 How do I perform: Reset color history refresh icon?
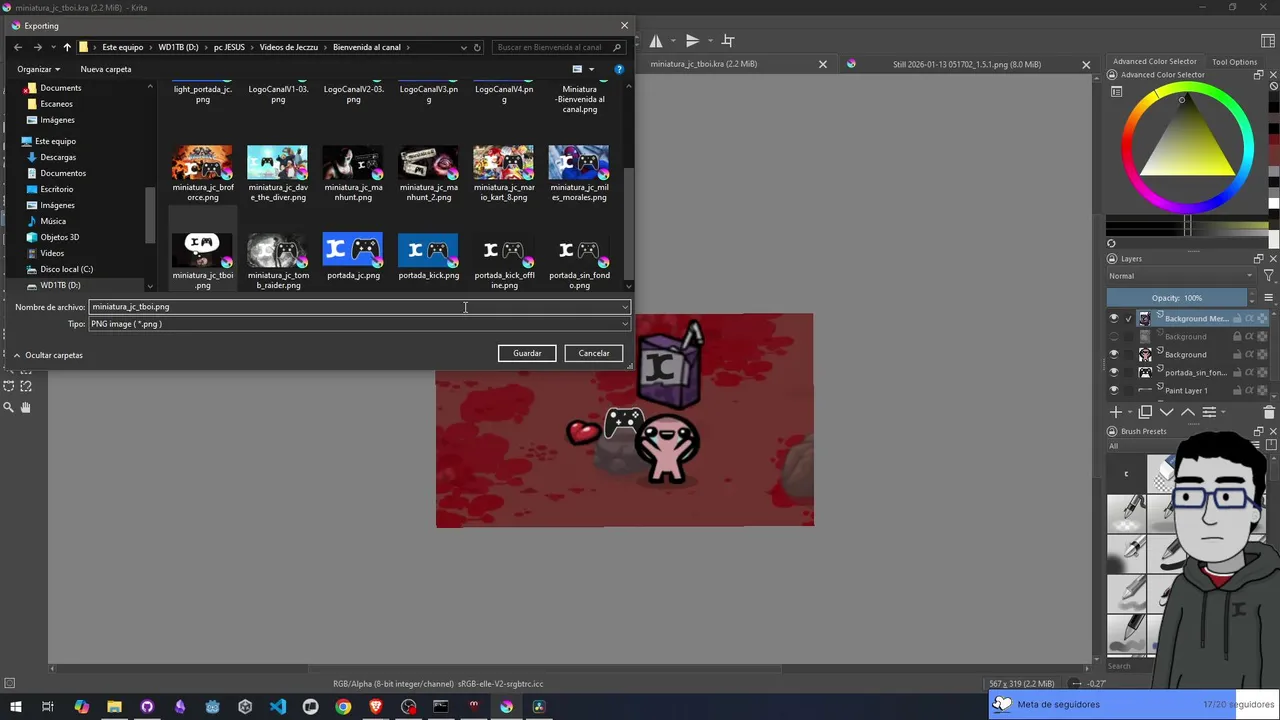point(1111,243)
